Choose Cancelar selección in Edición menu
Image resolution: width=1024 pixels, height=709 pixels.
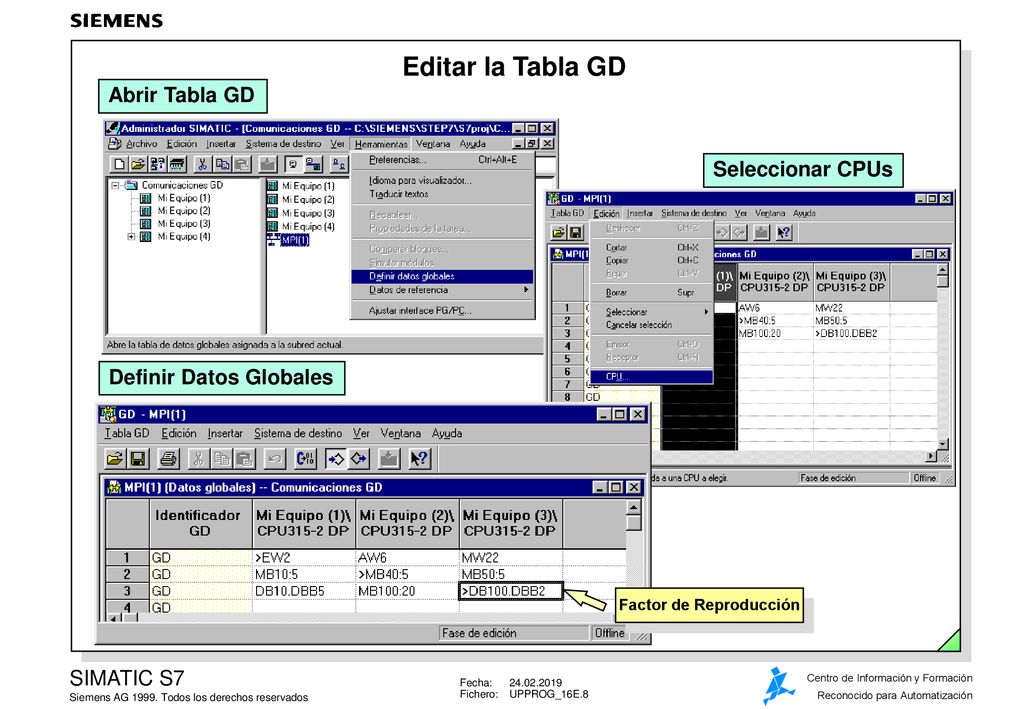coord(651,325)
